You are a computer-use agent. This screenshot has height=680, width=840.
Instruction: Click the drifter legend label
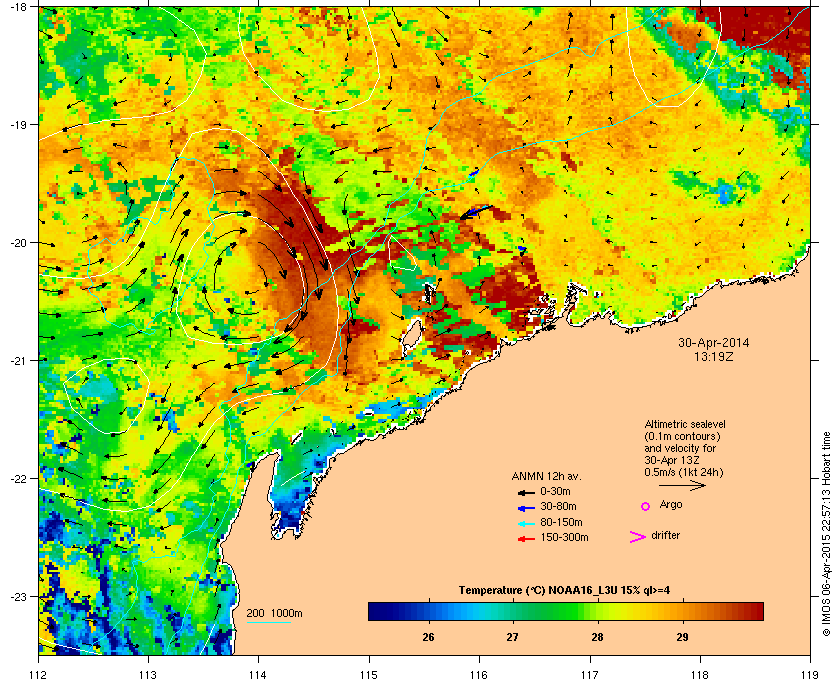(665, 535)
